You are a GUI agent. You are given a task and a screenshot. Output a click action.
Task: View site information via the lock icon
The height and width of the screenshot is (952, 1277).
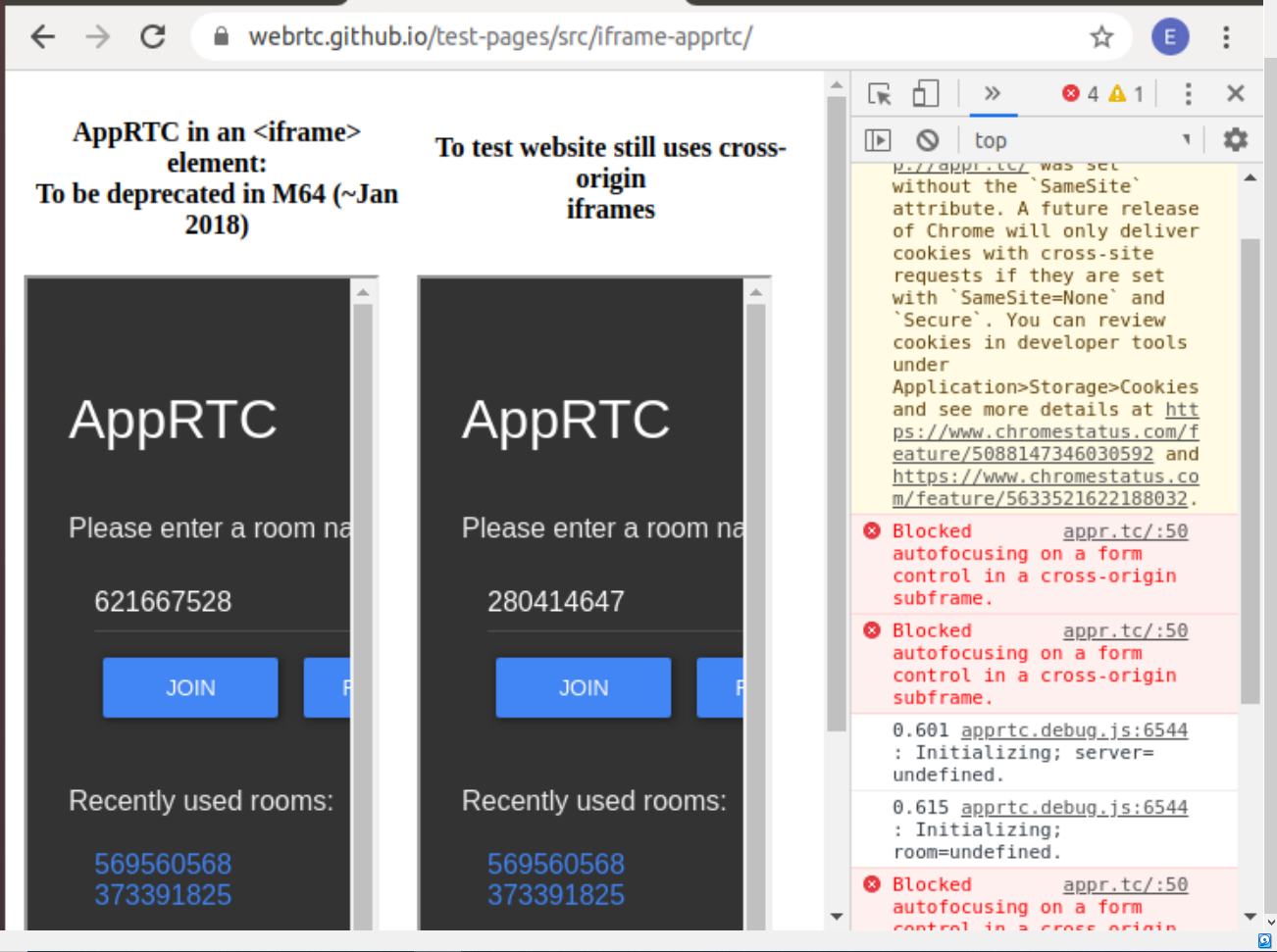pyautogui.click(x=222, y=37)
